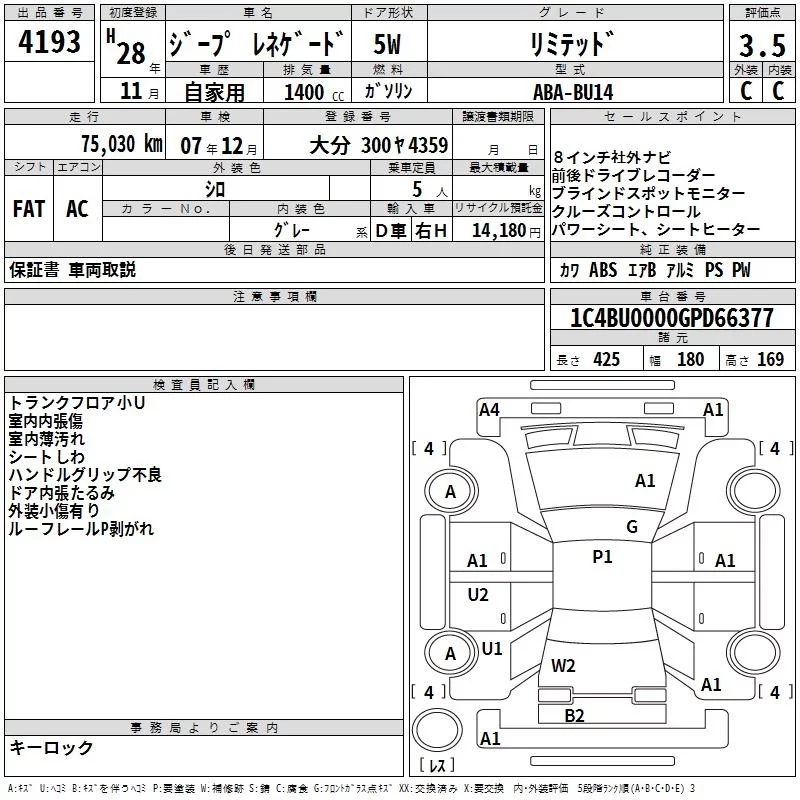Viewport: 800px width, 800px height.
Task: Click the chassis number 1C4BU0000GPD66377
Action: click(672, 318)
